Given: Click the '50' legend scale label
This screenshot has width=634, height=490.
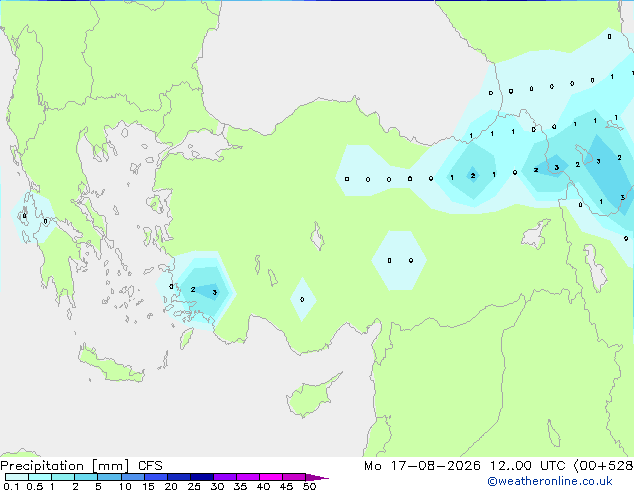Looking at the screenshot, I should pos(309,486).
